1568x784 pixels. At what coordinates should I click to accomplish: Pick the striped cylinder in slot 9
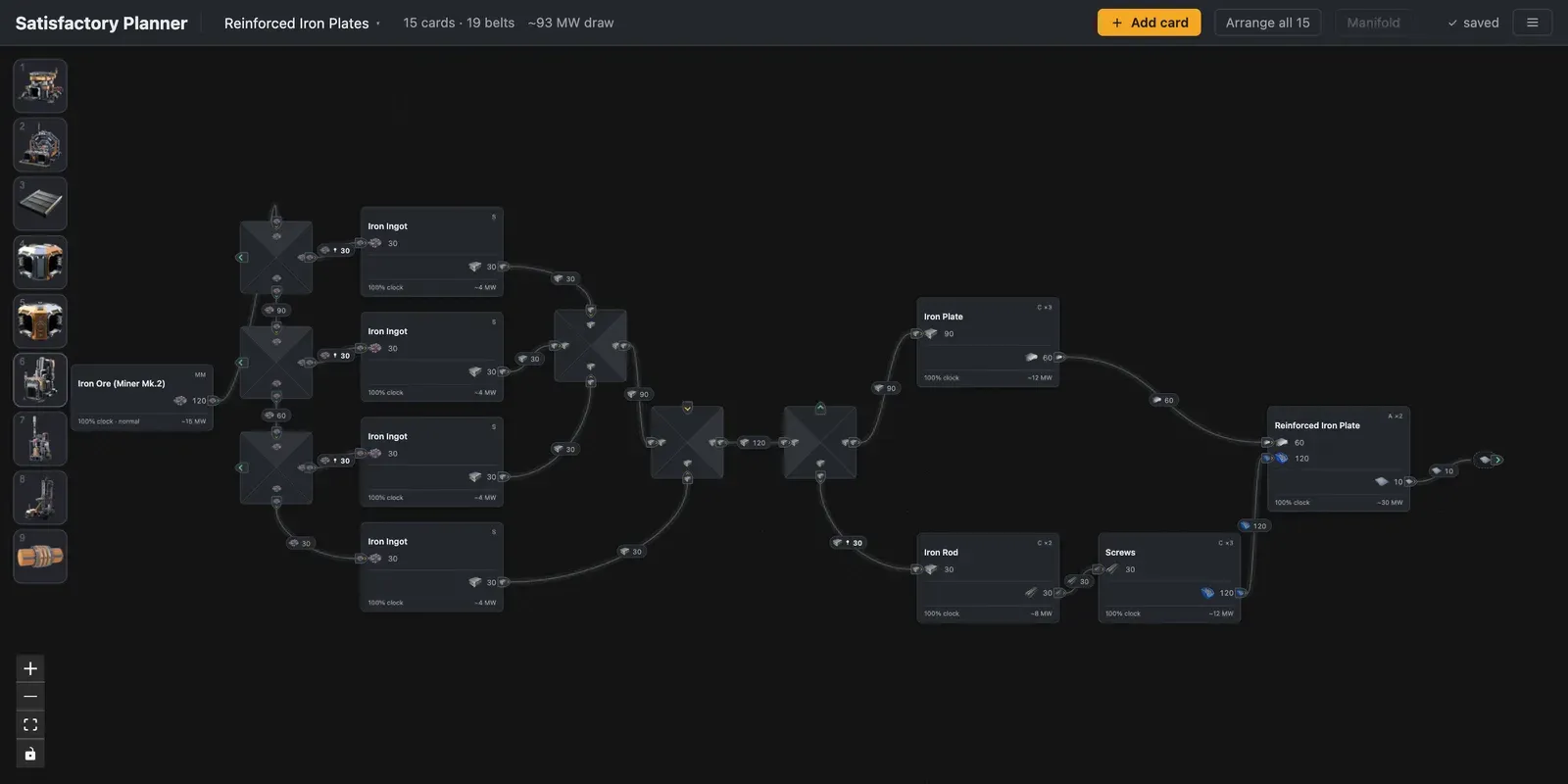(40, 556)
